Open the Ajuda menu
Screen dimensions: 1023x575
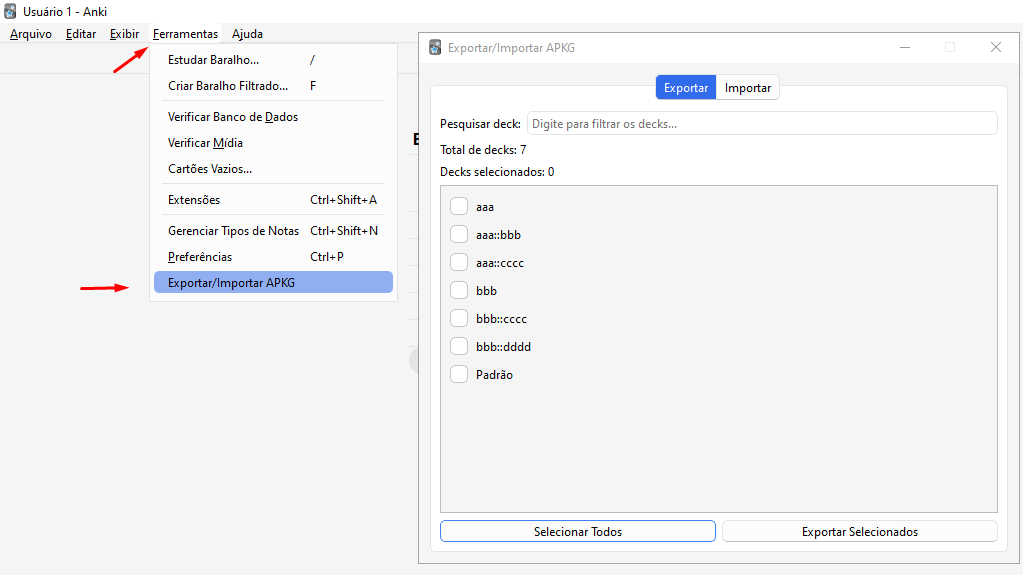[x=247, y=34]
